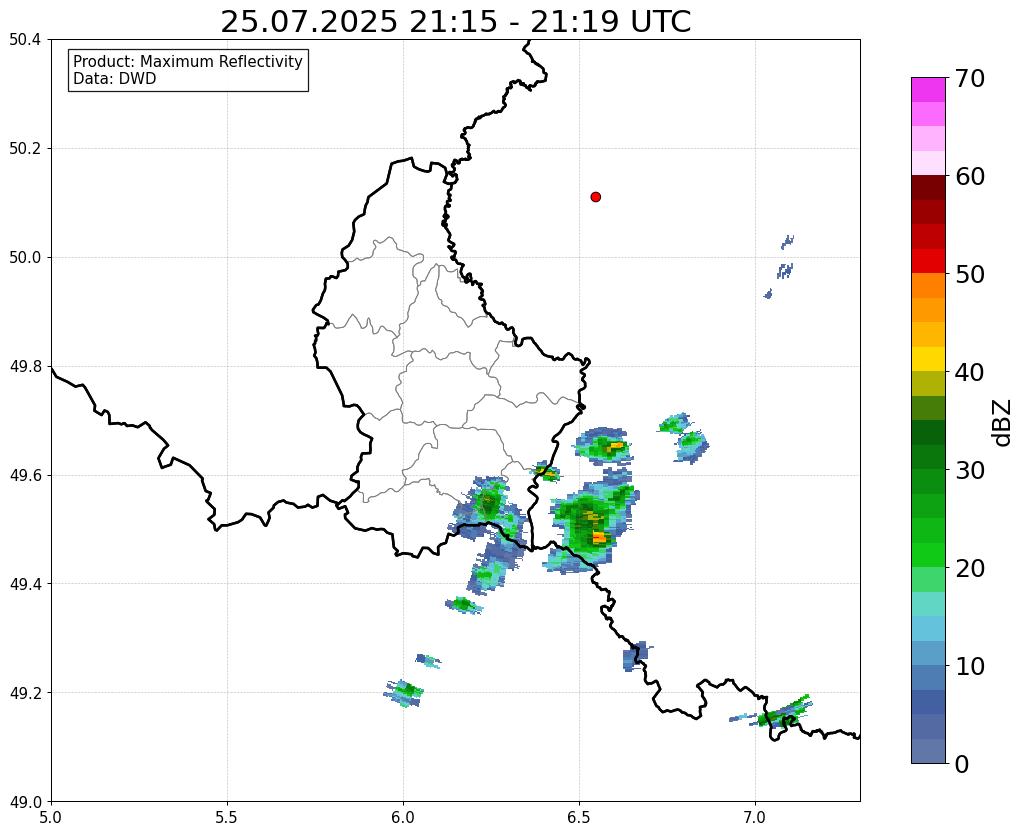1023x834 pixels.
Task: Click the 5.0 longitude tick label
Action: 51,818
